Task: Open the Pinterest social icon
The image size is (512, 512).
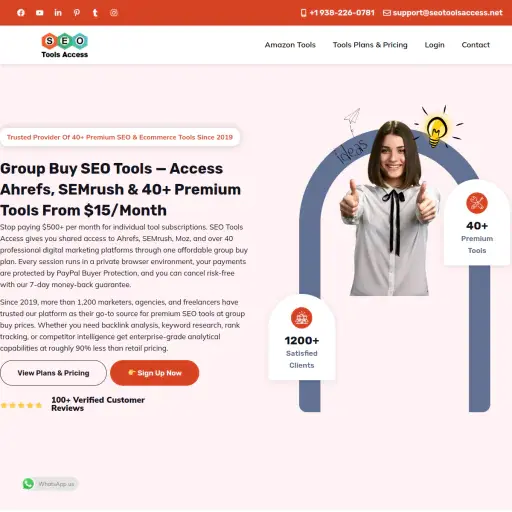Action: point(77,13)
